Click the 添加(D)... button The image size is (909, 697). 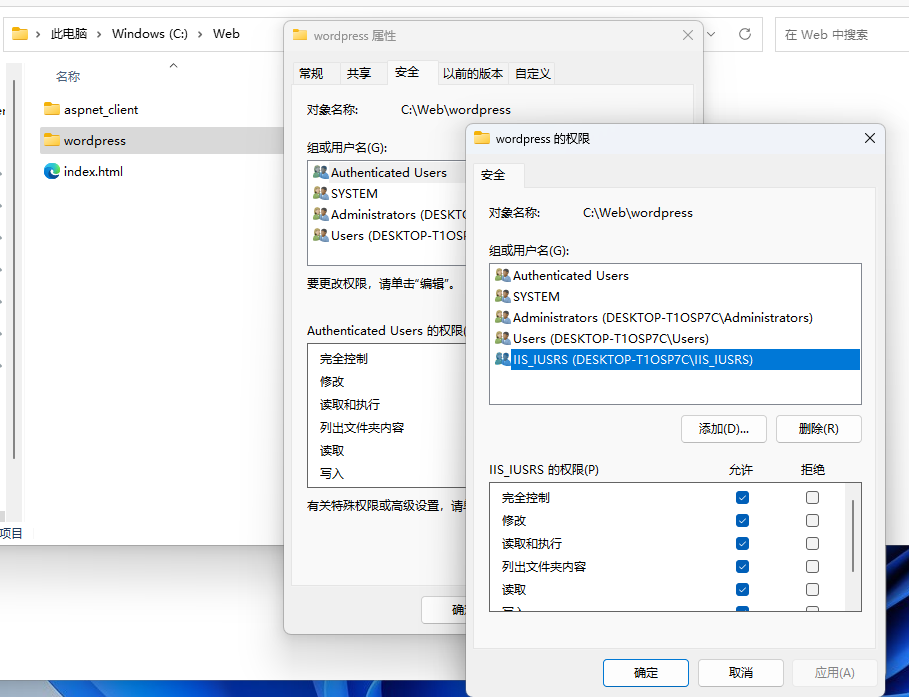point(723,429)
